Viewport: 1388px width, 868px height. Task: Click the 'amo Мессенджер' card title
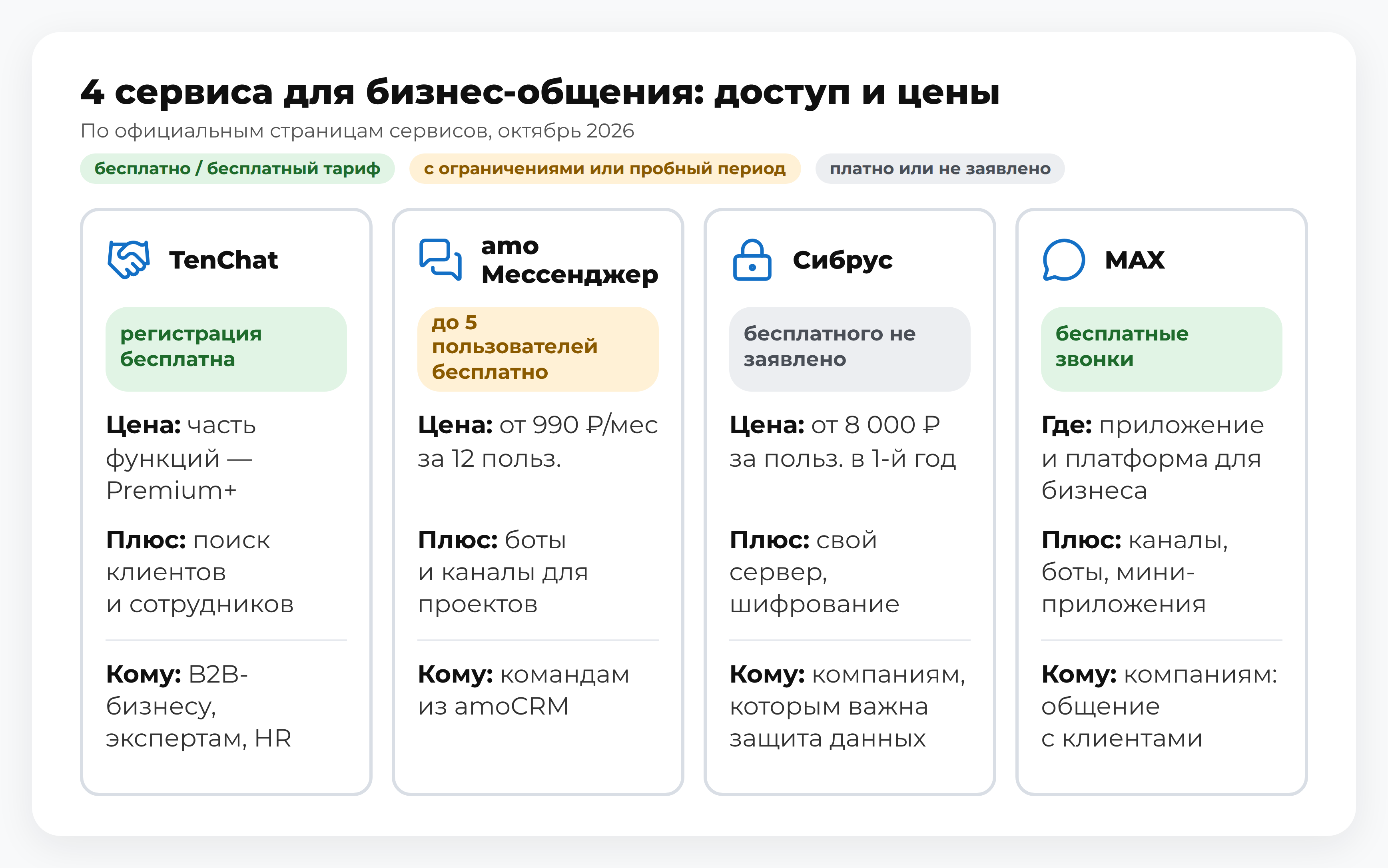[x=570, y=260]
